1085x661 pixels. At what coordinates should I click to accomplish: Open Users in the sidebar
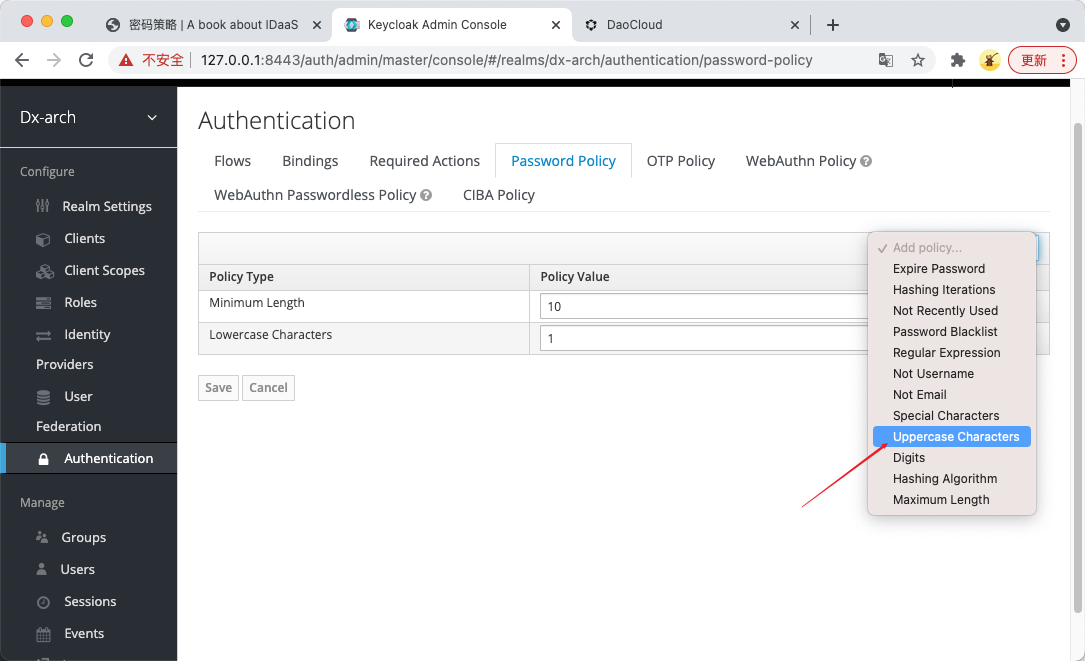pos(77,569)
